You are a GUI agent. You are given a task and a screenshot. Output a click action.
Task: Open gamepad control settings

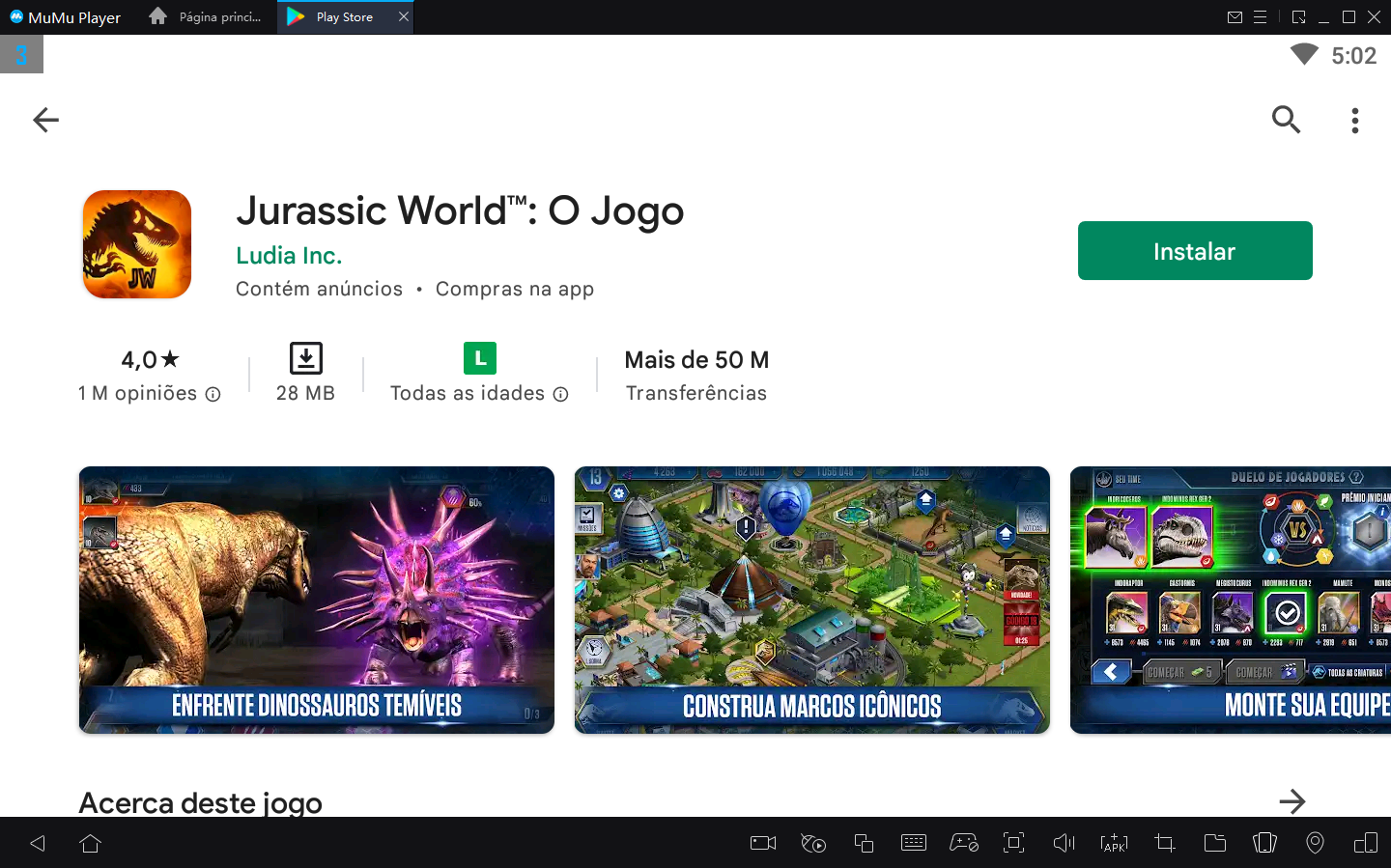tap(964, 843)
